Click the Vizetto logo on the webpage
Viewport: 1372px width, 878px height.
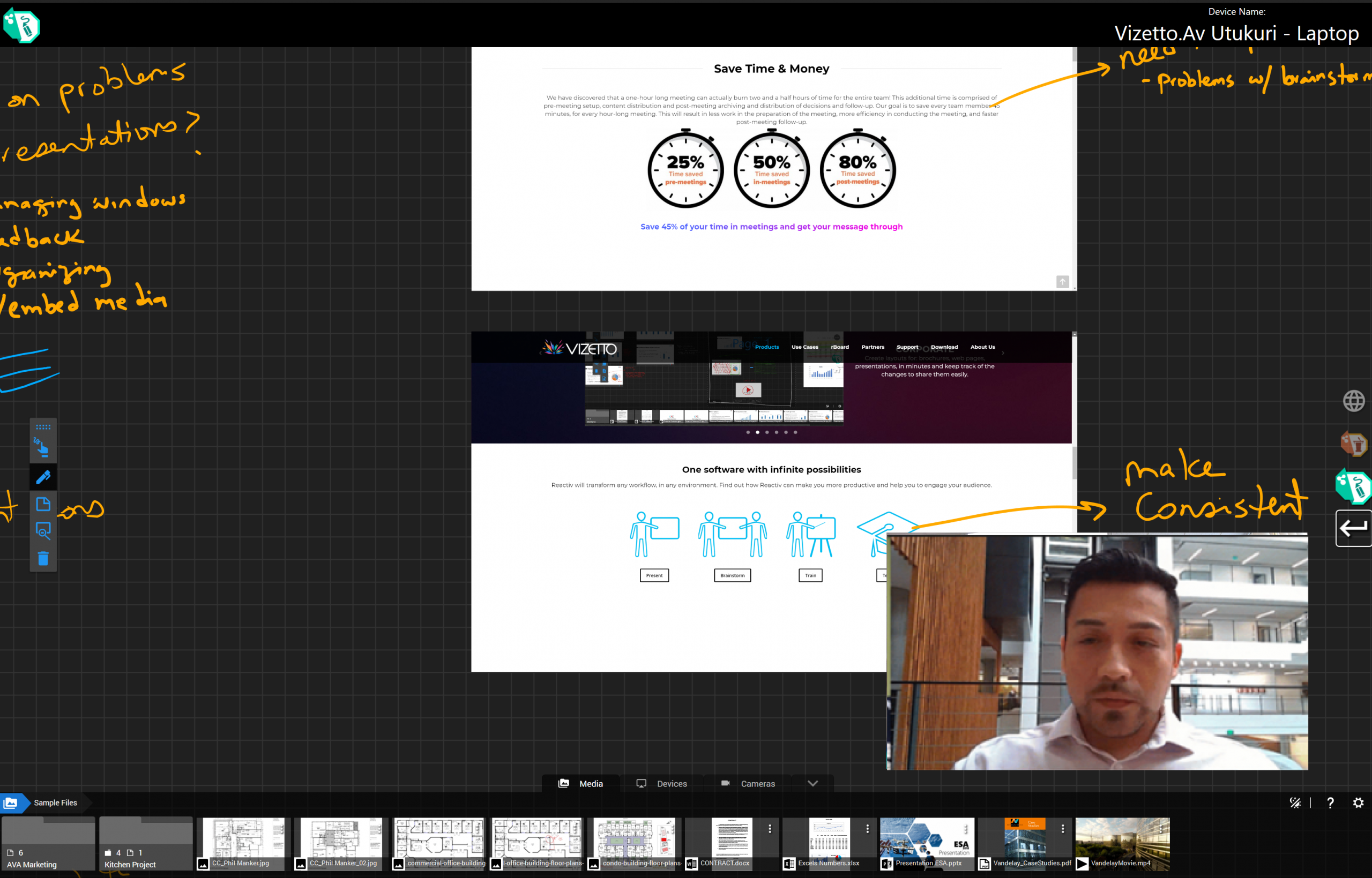pyautogui.click(x=579, y=348)
